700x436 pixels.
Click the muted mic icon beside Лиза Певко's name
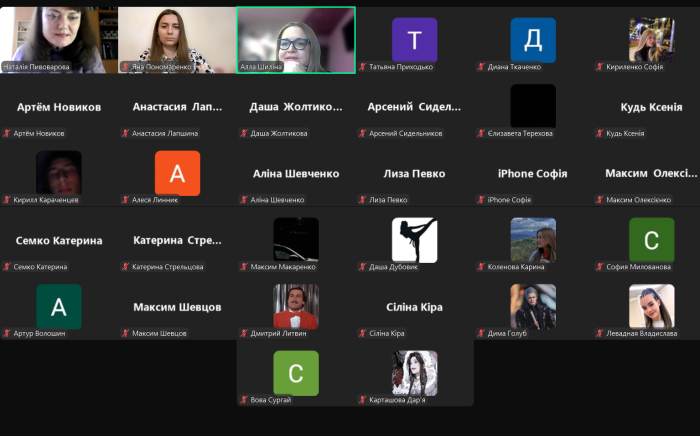click(x=363, y=200)
